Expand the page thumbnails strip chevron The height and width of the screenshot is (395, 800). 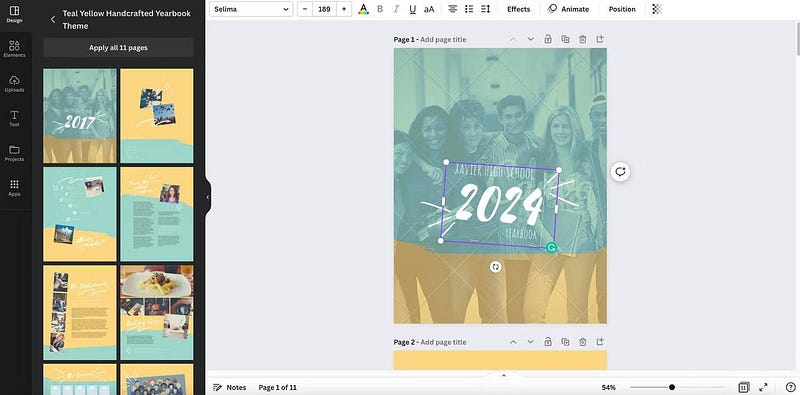[504, 376]
